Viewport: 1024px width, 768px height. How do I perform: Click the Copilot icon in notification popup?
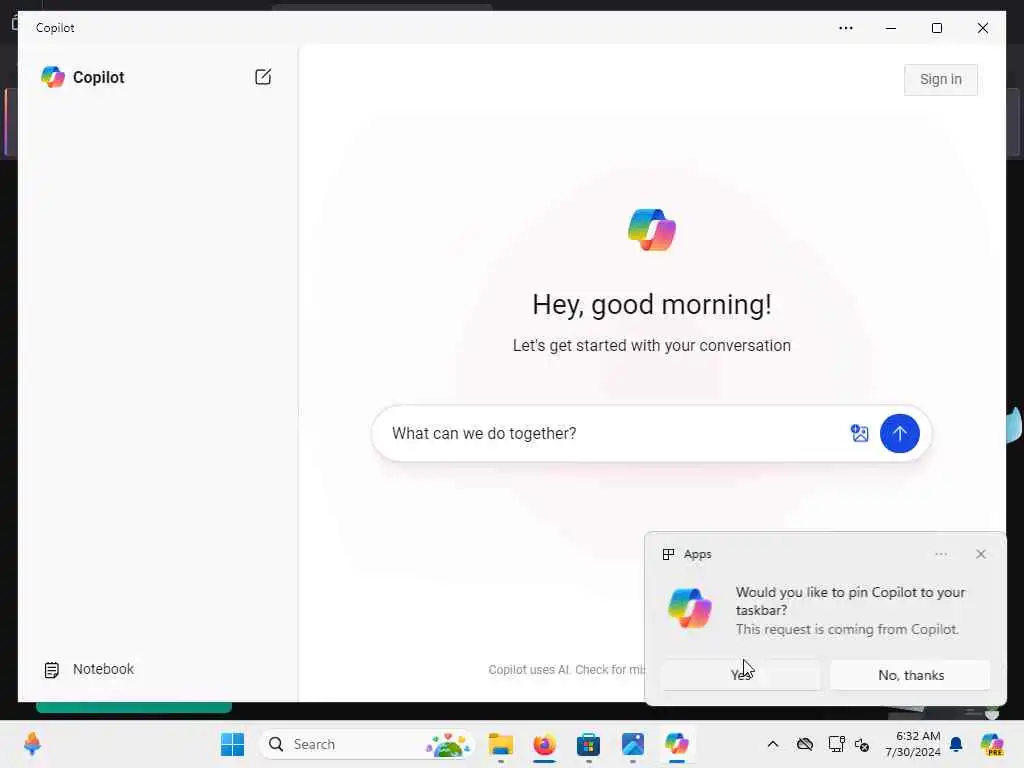[690, 608]
